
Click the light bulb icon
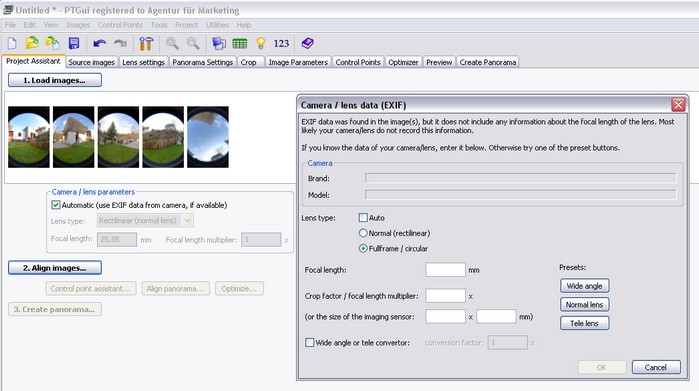click(261, 43)
